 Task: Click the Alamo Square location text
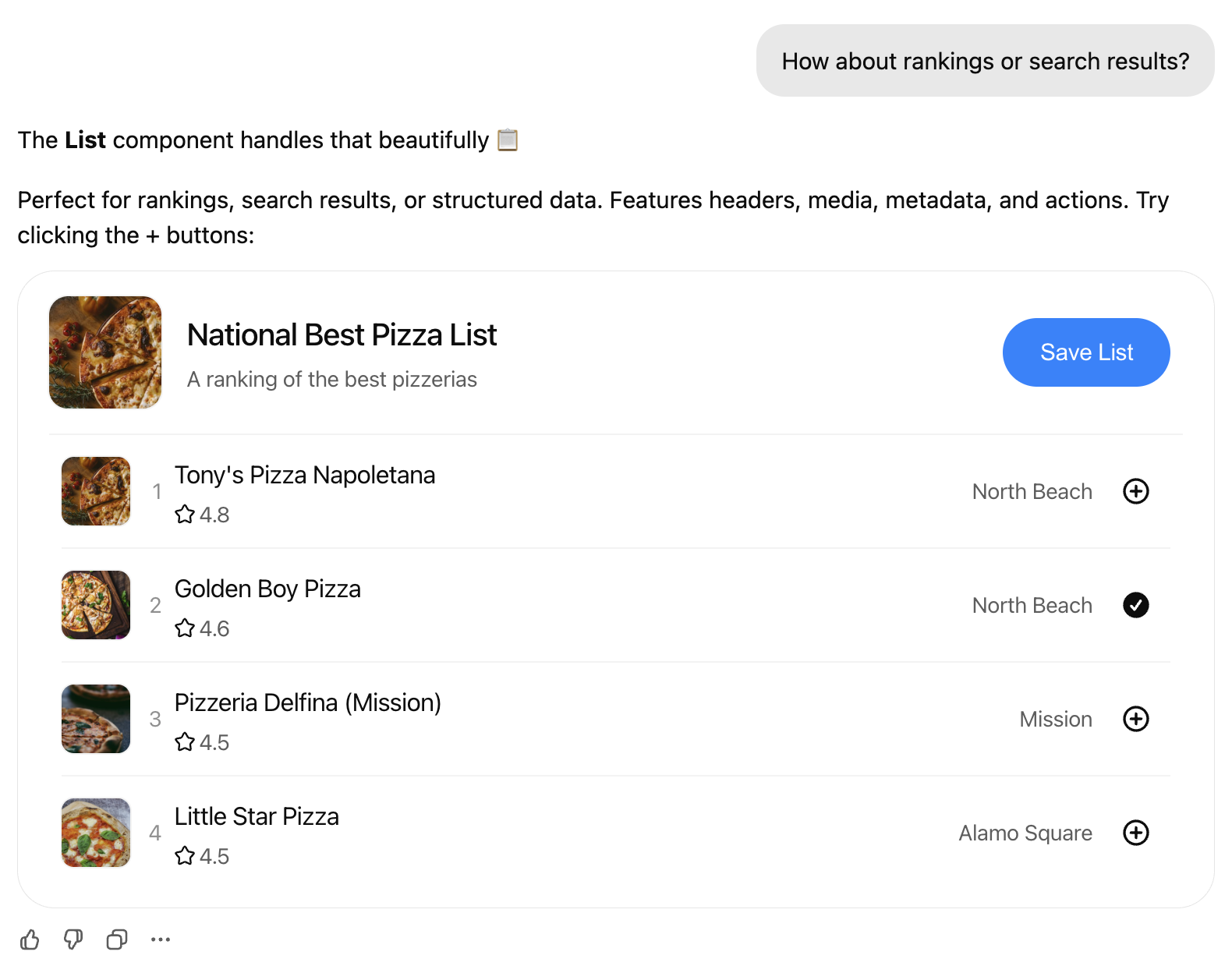pos(1025,833)
